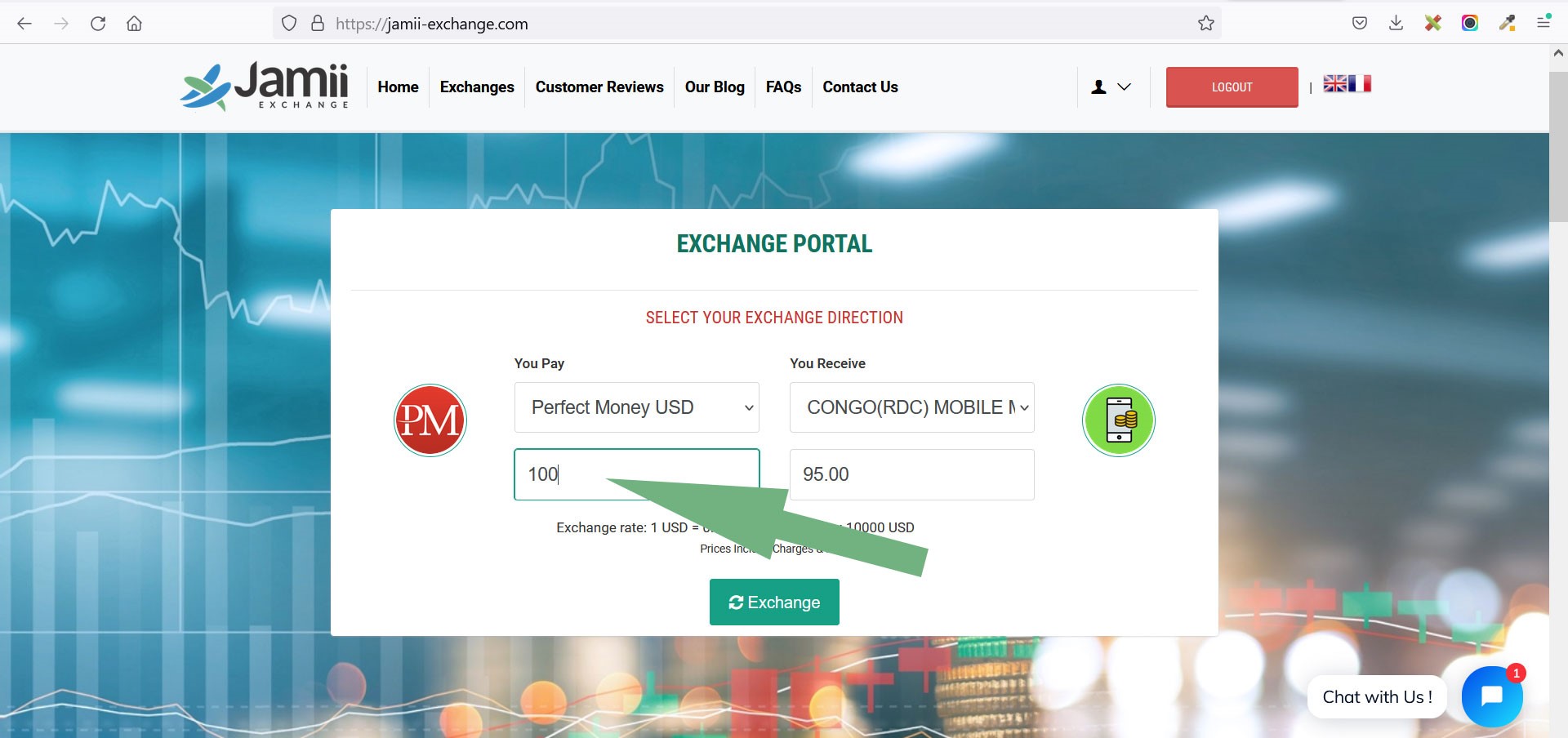
Task: Click the eyedropper extension icon
Action: click(1507, 23)
